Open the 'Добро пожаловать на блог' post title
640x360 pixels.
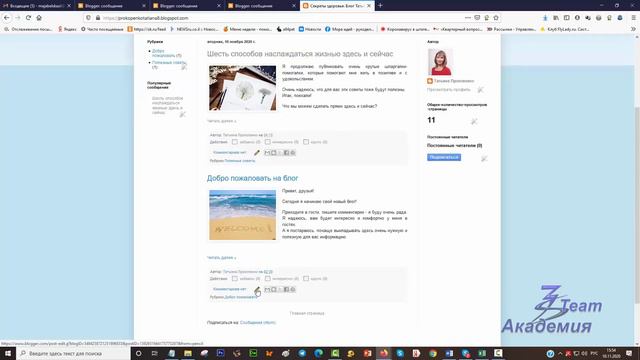coord(252,178)
